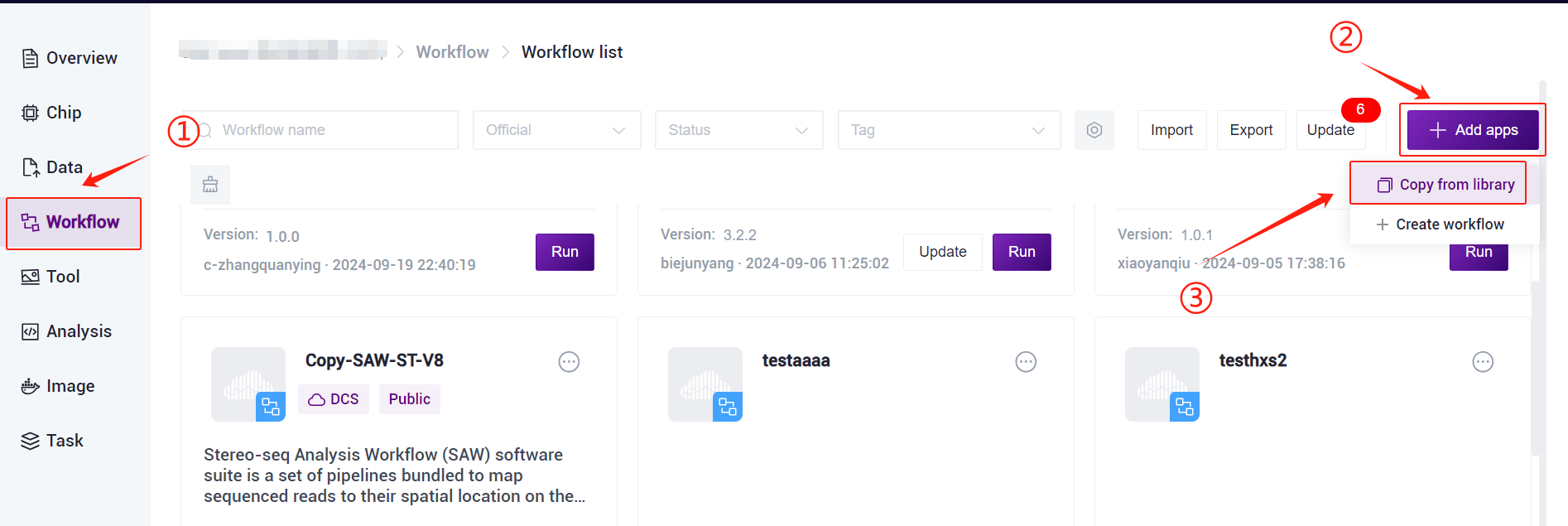Run the biejunyang workflow version 3.2.2
The image size is (1568, 526).
coord(1022,252)
